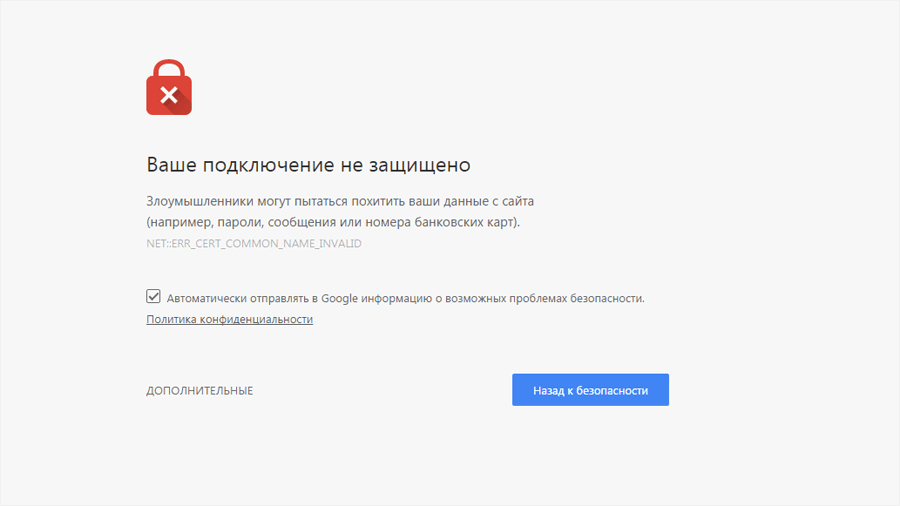Click the word 'Google' in checkbox label
The image size is (900, 506).
click(x=341, y=298)
